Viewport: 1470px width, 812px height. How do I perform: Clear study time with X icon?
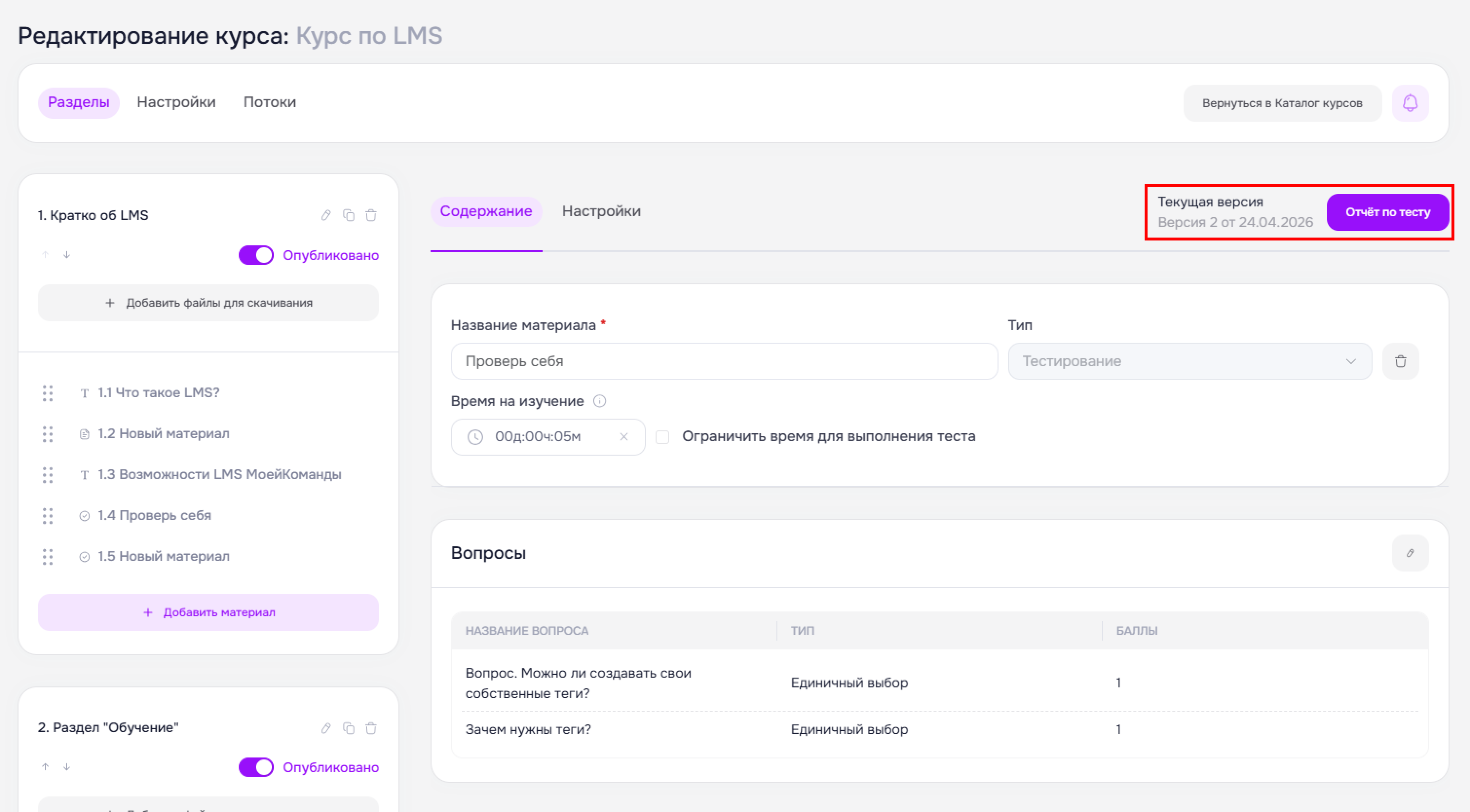pos(624,437)
